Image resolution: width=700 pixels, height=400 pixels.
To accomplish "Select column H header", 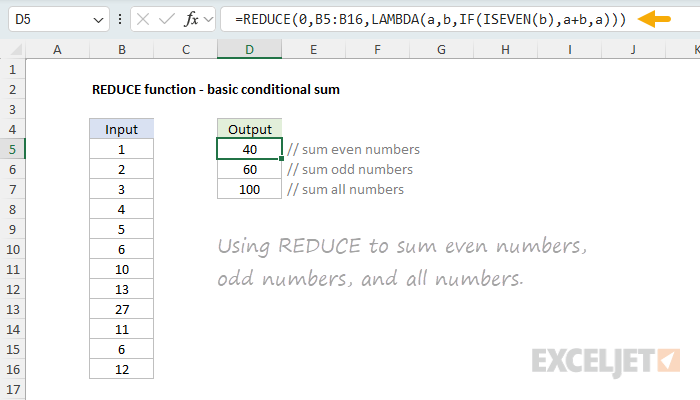I will (505, 50).
